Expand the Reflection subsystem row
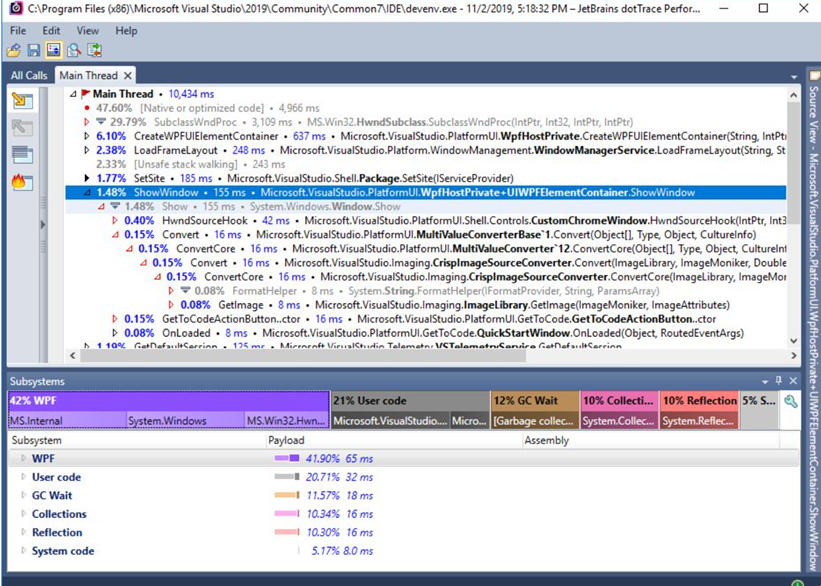This screenshot has width=821, height=586. pos(23,532)
